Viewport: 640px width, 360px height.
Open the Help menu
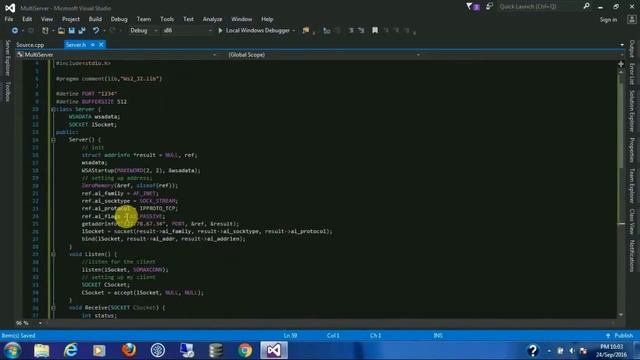(x=267, y=19)
